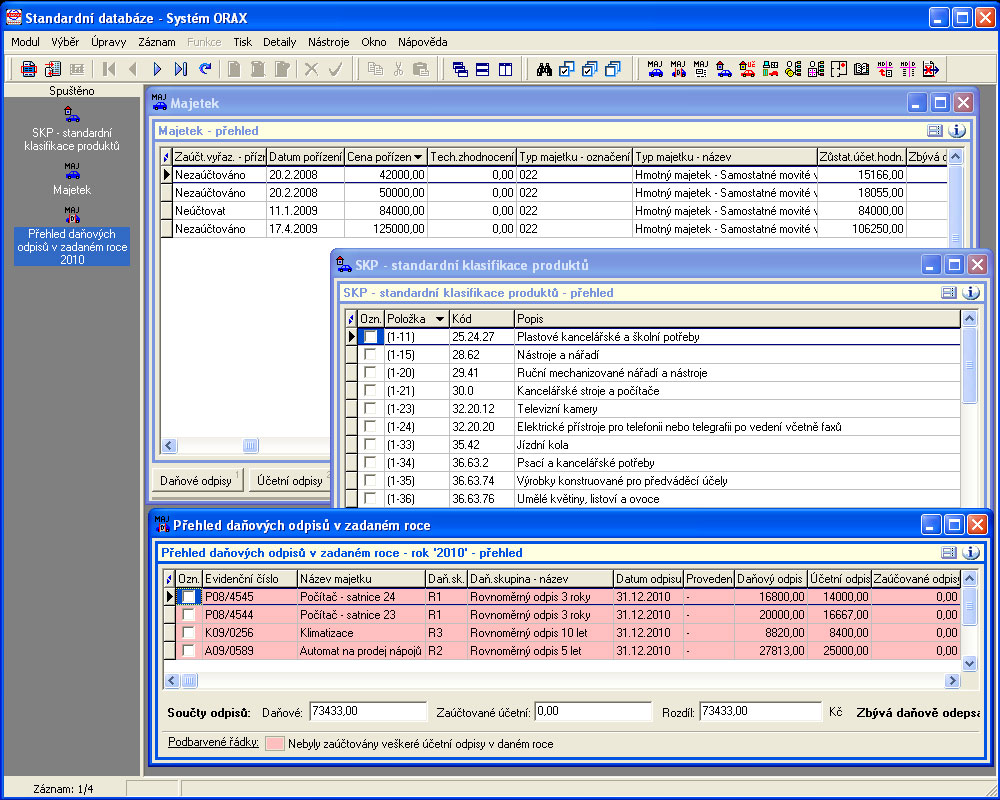Open the Nástroje menu
The width and height of the screenshot is (1000, 800).
pos(328,42)
